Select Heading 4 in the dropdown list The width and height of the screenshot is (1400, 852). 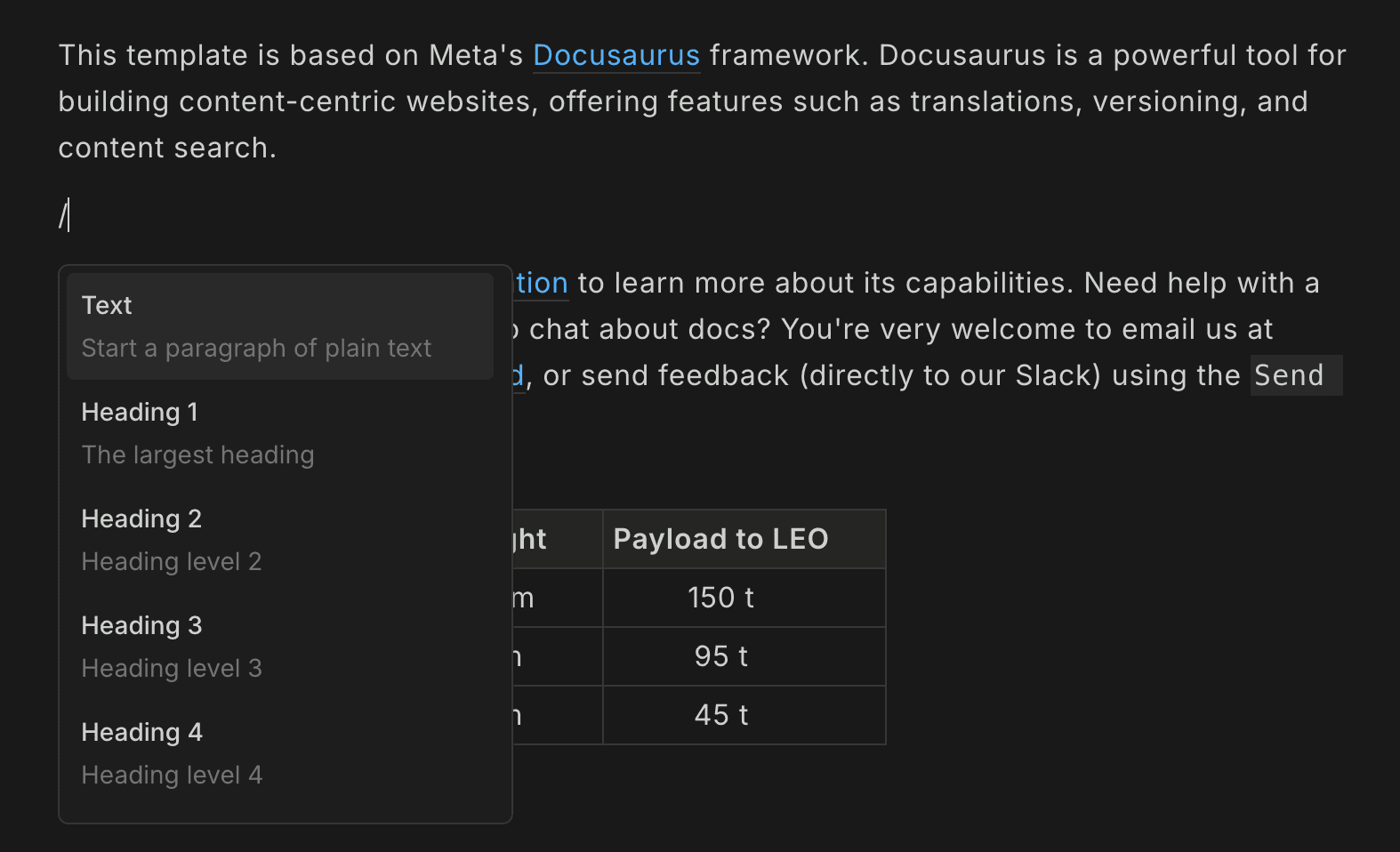[x=279, y=753]
